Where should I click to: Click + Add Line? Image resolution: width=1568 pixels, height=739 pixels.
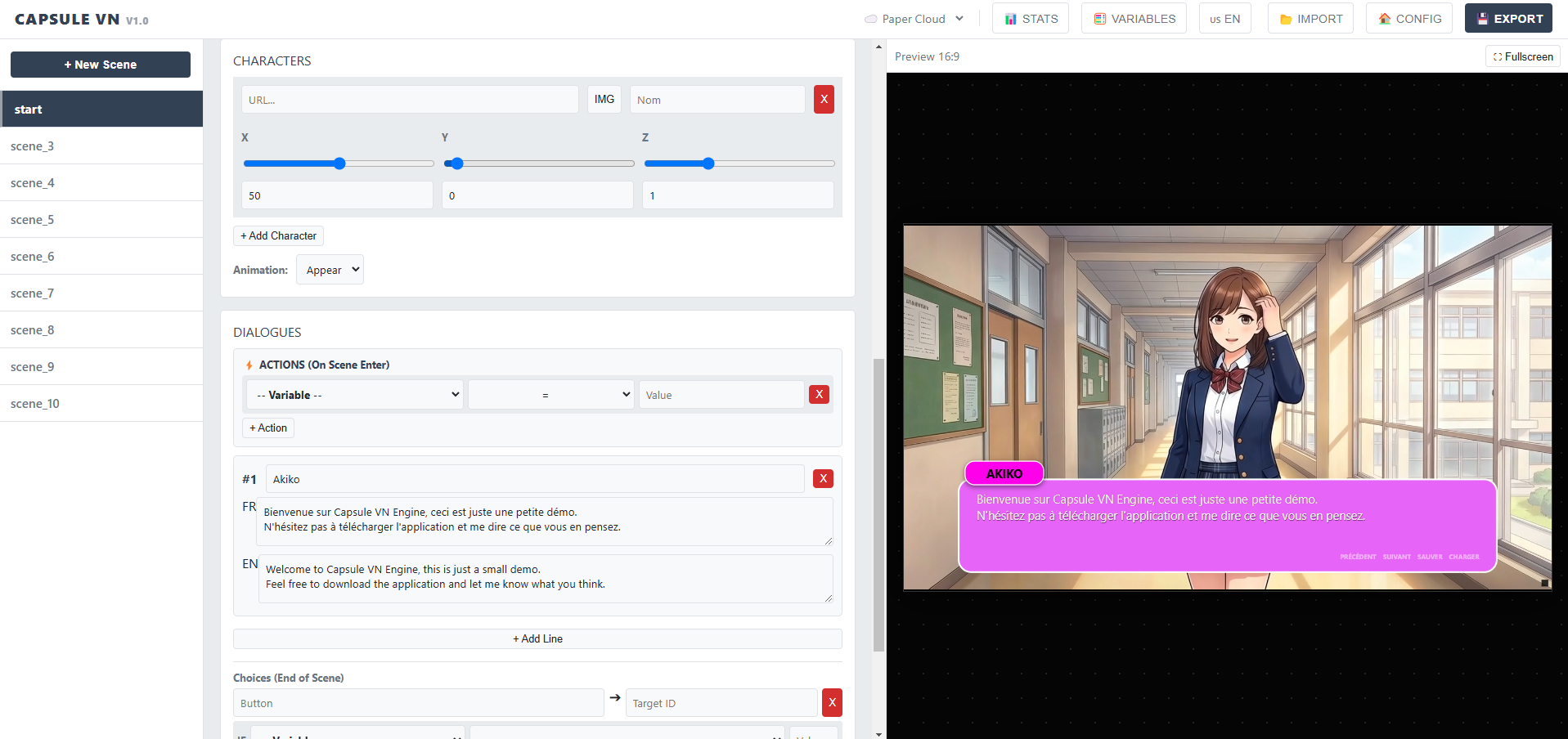(x=537, y=639)
